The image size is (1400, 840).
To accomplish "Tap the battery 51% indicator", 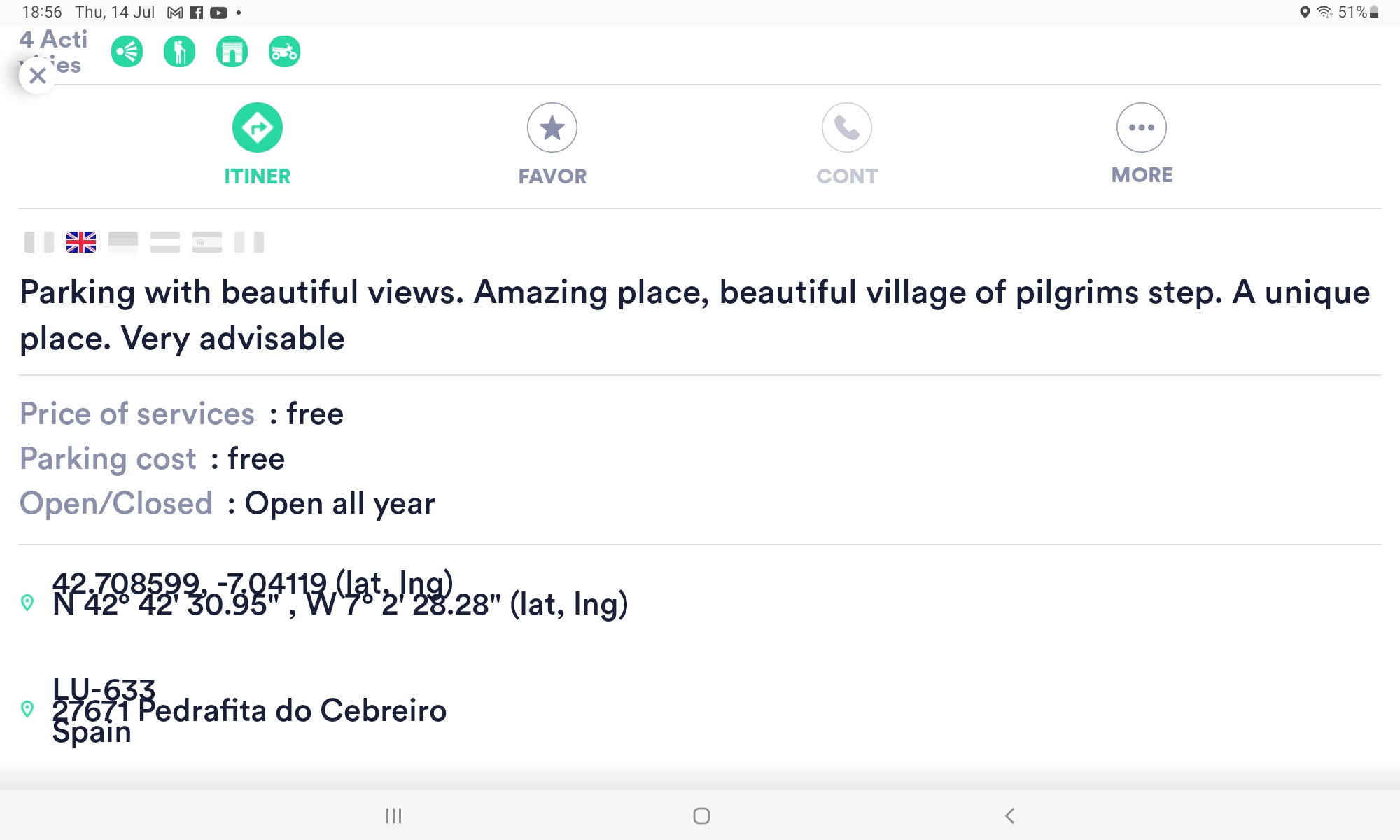I will pyautogui.click(x=1358, y=13).
